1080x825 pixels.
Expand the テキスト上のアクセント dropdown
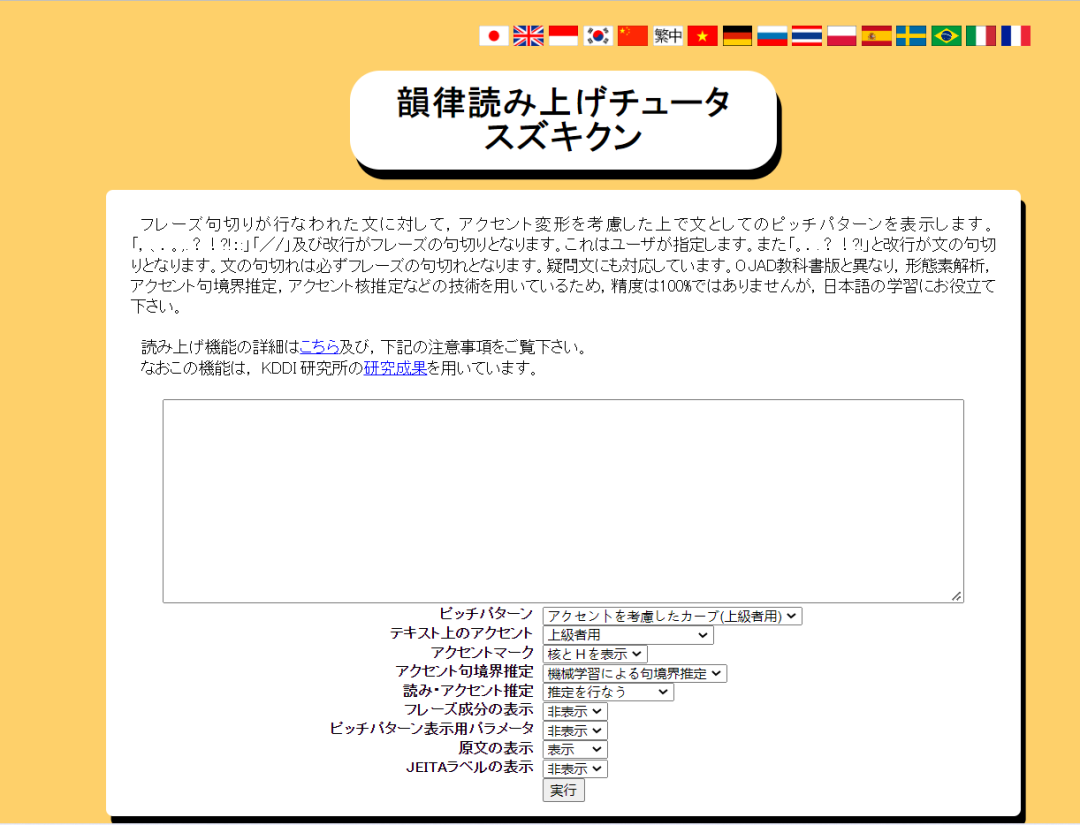[628, 635]
